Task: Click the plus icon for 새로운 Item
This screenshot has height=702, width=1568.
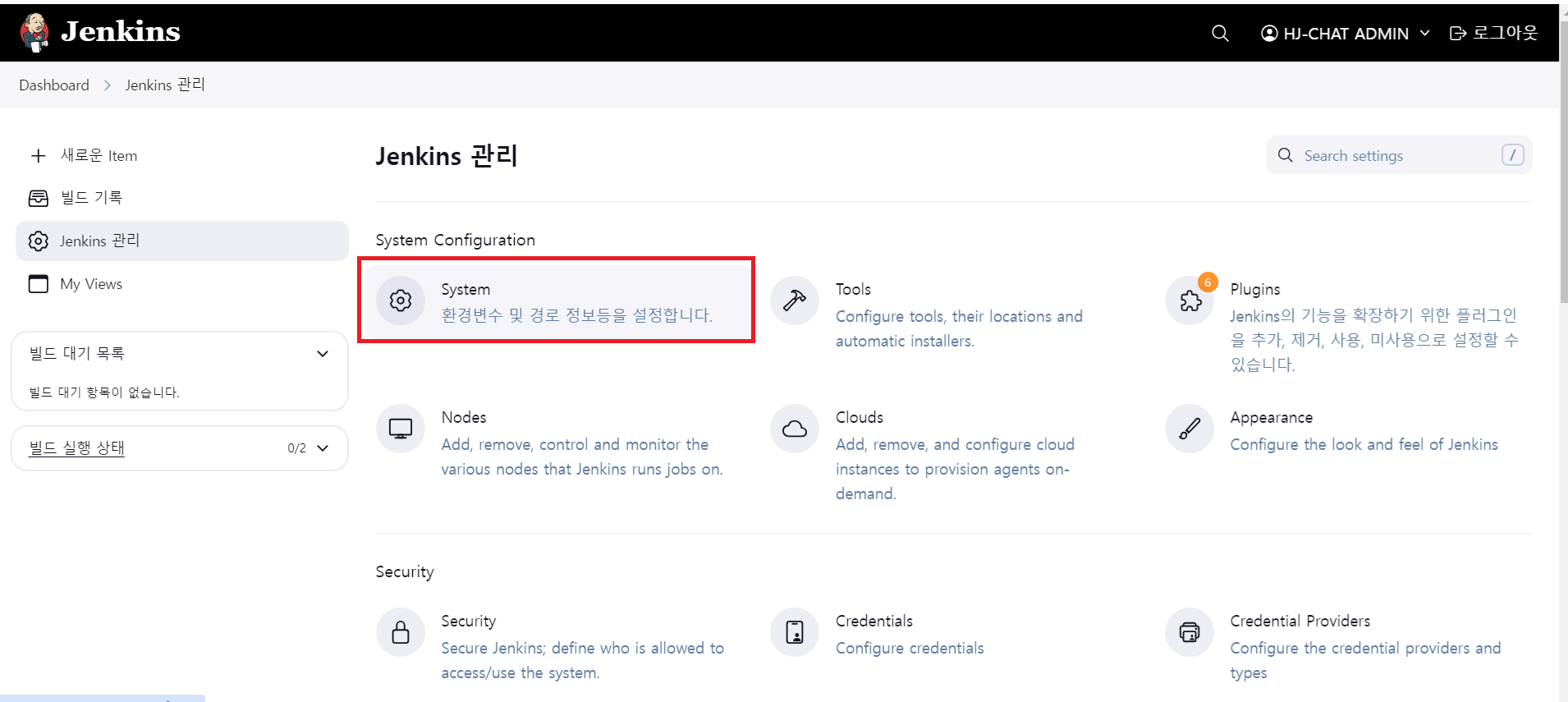Action: (38, 155)
